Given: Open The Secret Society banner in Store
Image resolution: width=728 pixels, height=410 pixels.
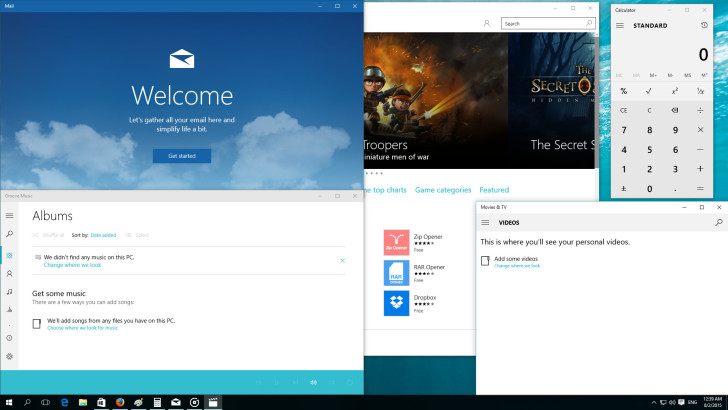Looking at the screenshot, I should [x=551, y=100].
